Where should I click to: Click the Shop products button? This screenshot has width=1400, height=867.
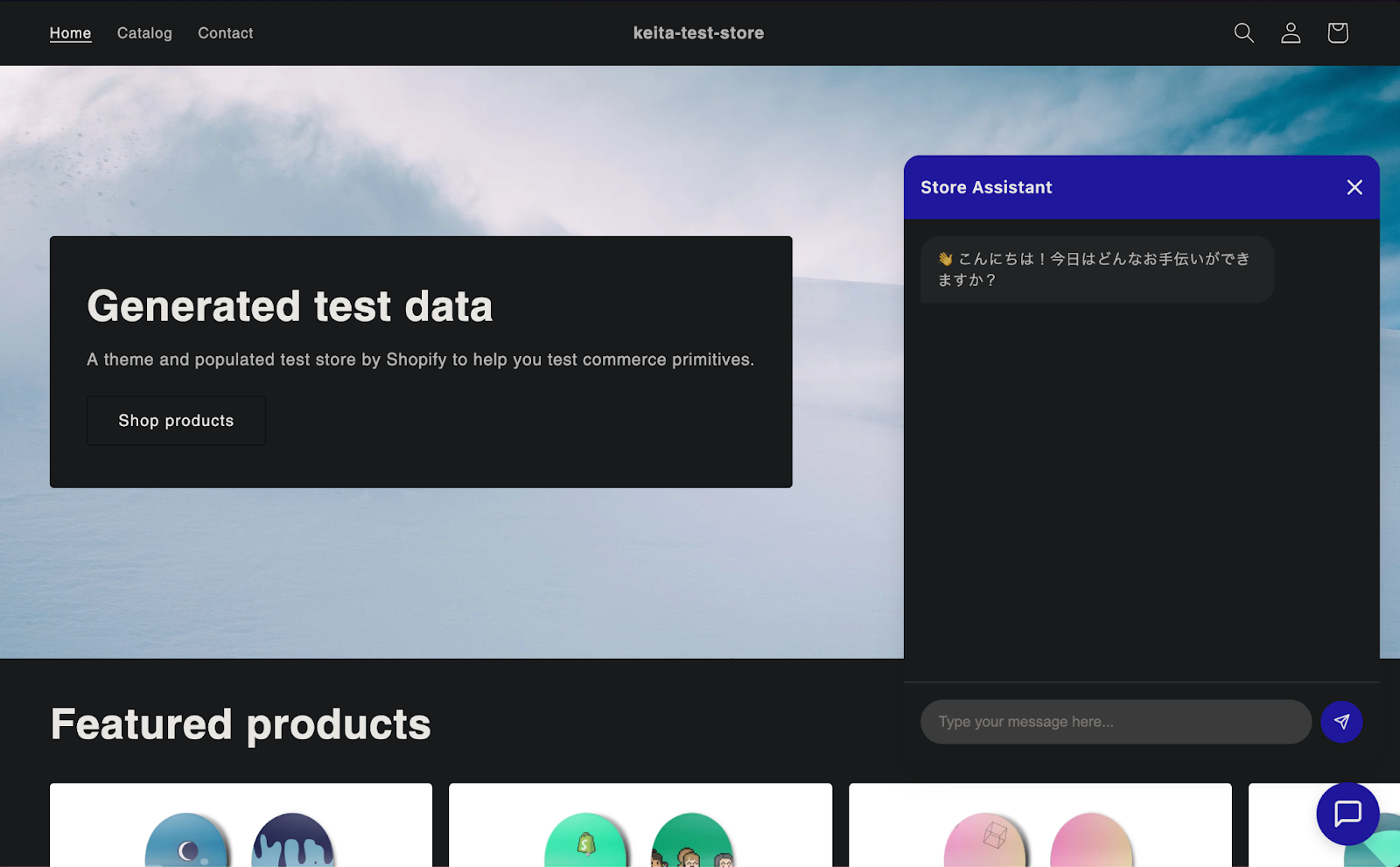[x=176, y=421]
